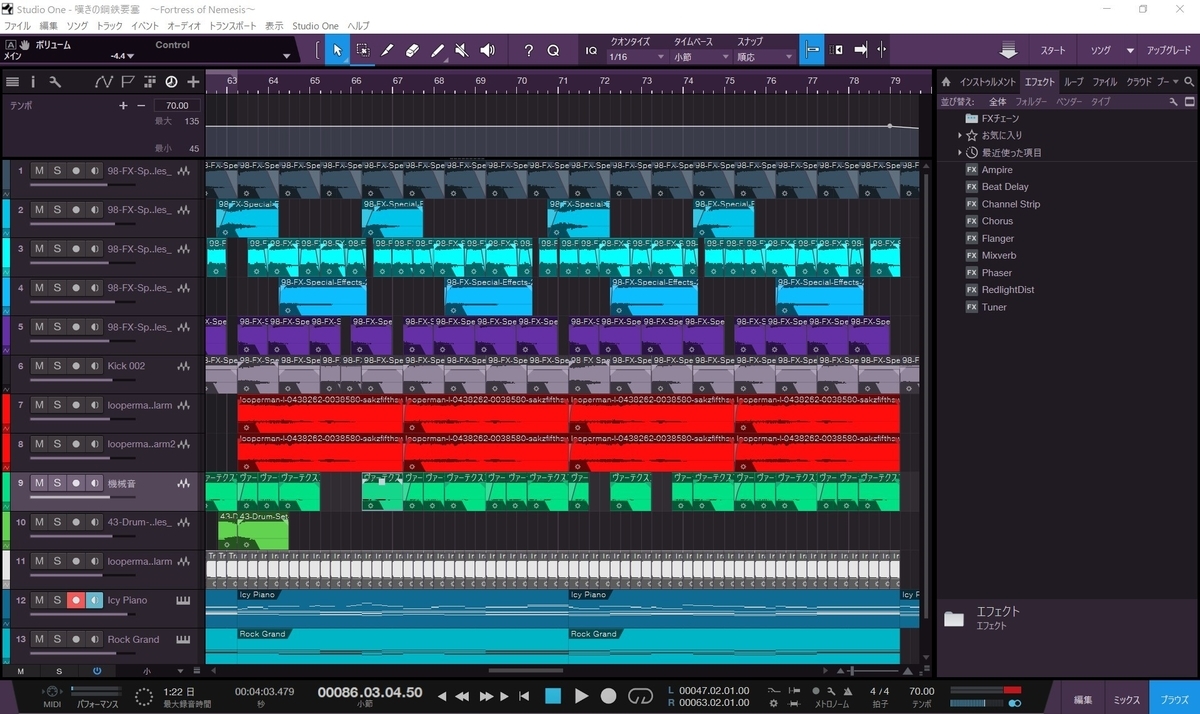1200x714 pixels.
Task: Open the track inspector i icon
Action: [x=33, y=82]
